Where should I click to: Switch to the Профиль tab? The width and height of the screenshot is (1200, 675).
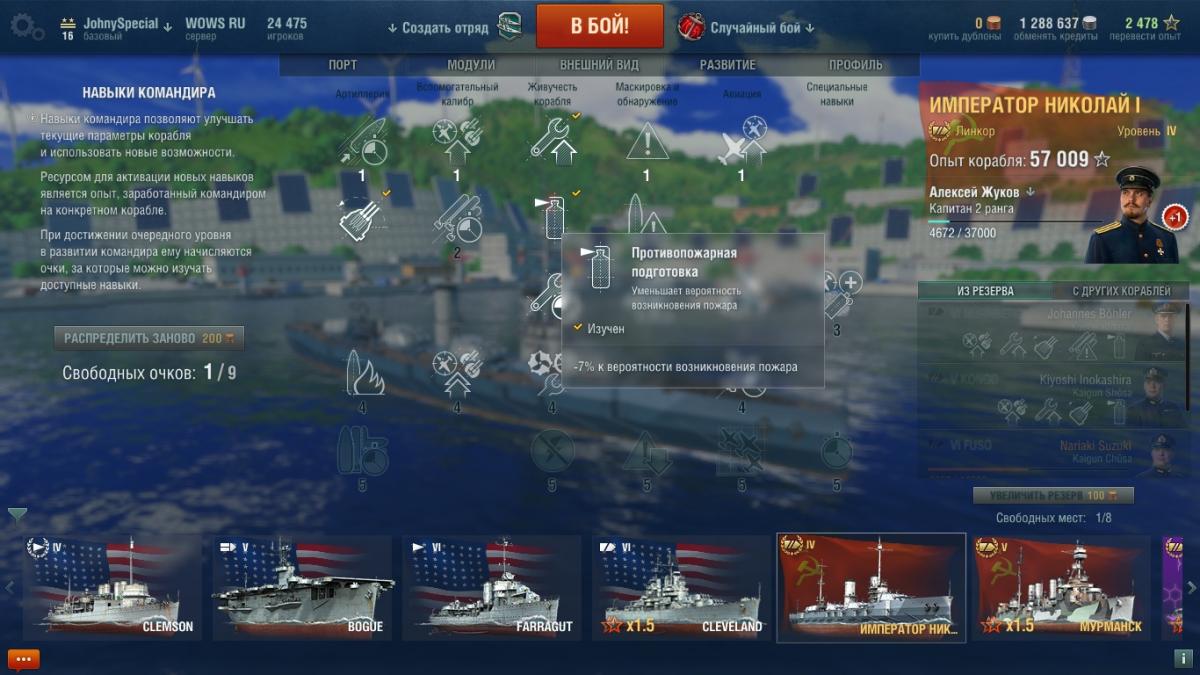856,65
